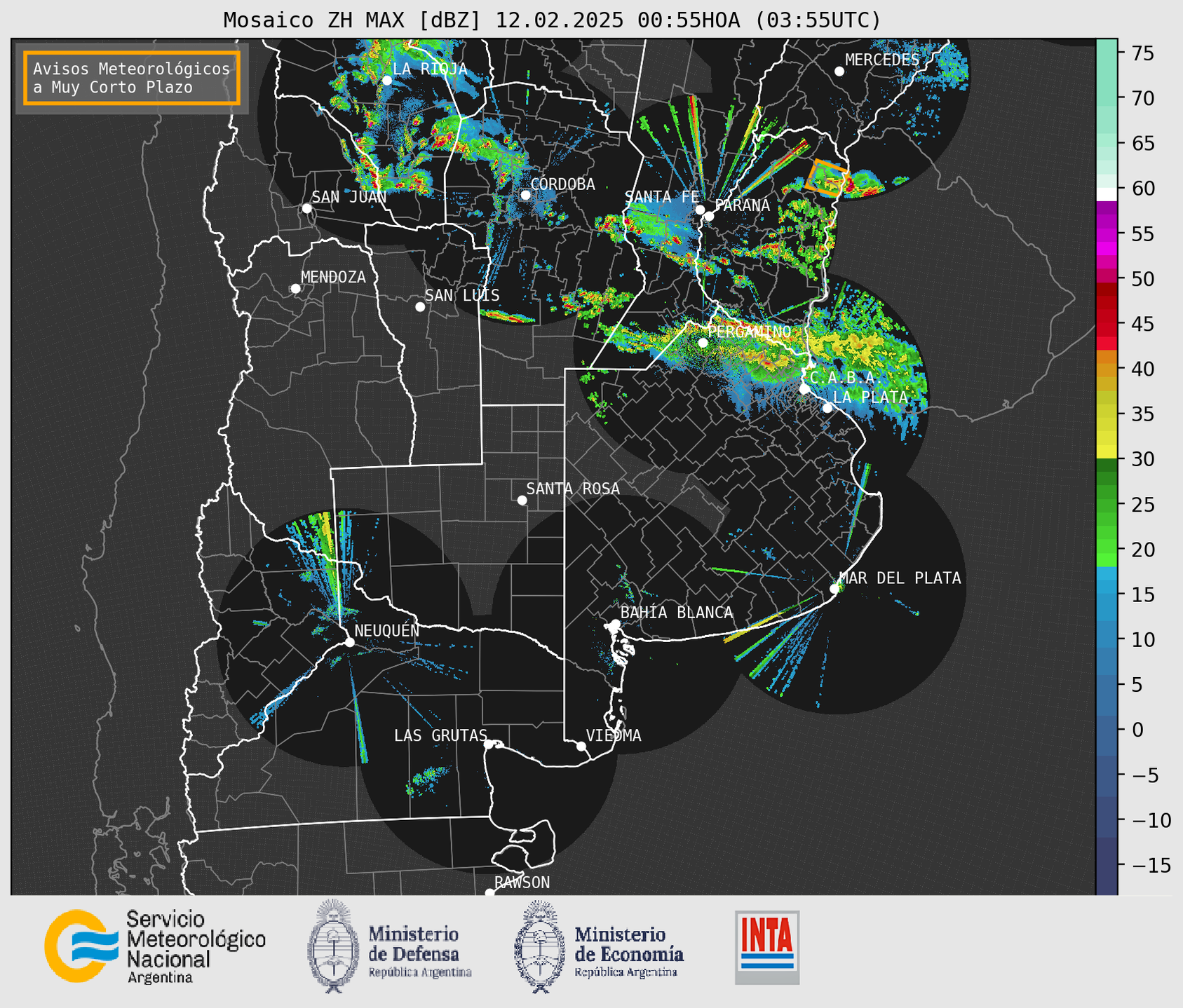This screenshot has height=1008, width=1183.
Task: Click the LAS GRUTAS label text
Action: click(x=440, y=735)
